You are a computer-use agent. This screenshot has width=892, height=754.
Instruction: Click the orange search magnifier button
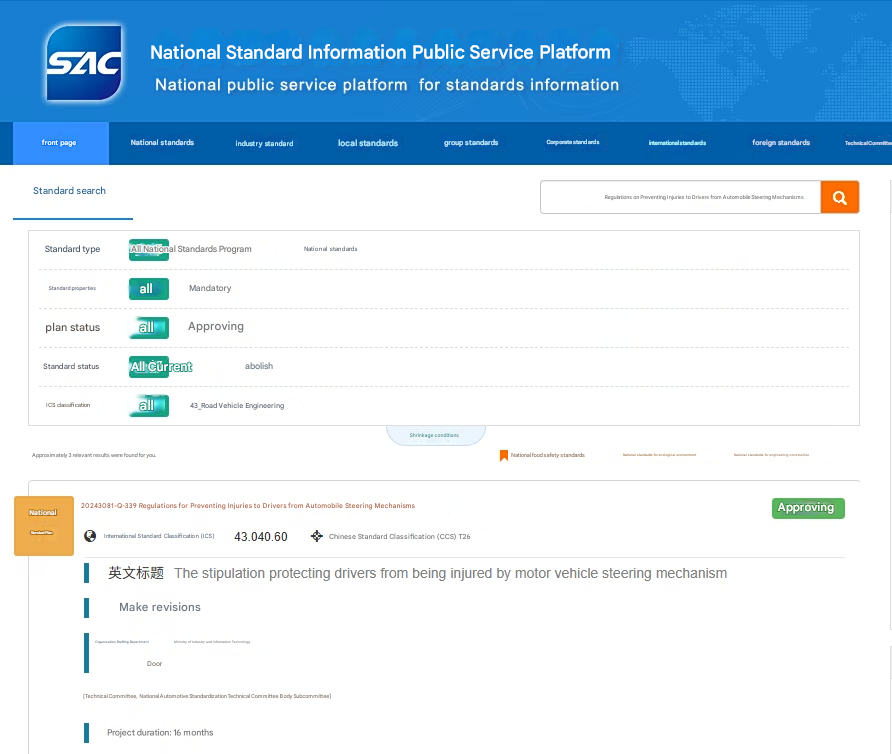(840, 197)
